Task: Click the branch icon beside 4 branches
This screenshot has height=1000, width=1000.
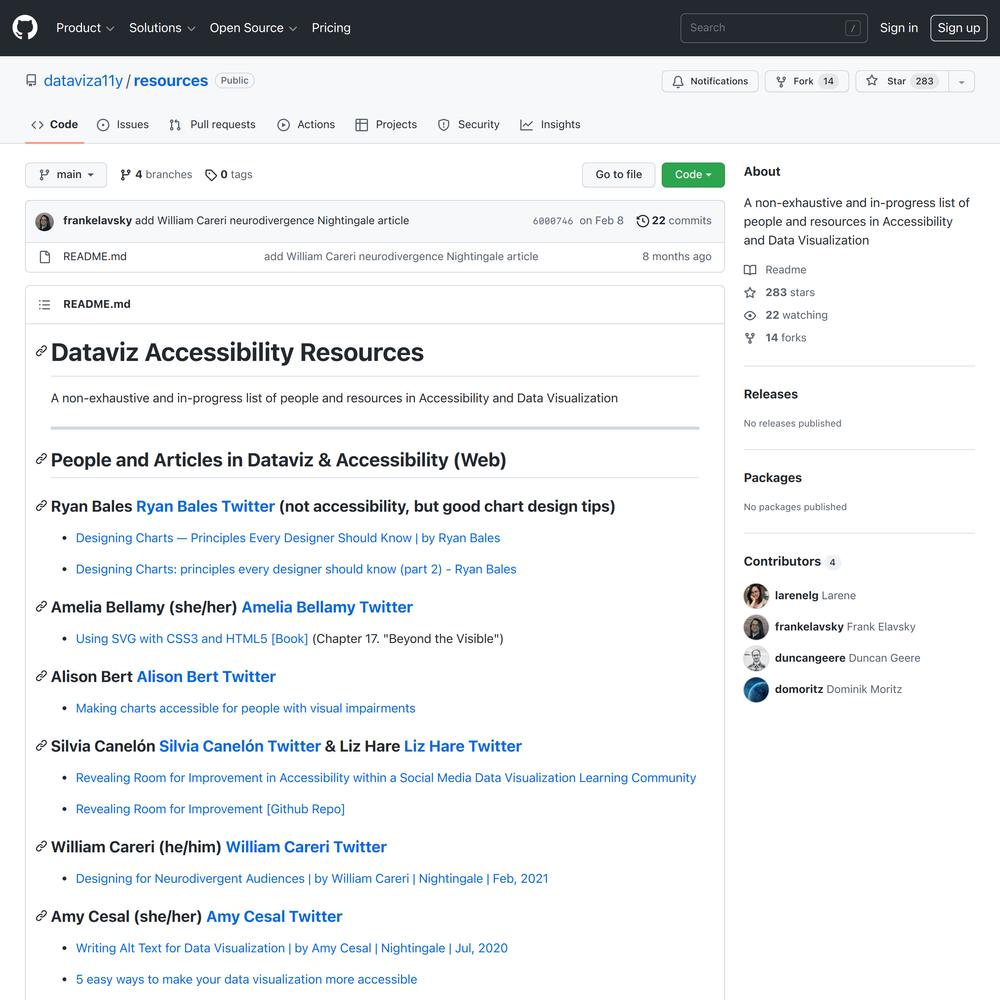Action: tap(125, 175)
